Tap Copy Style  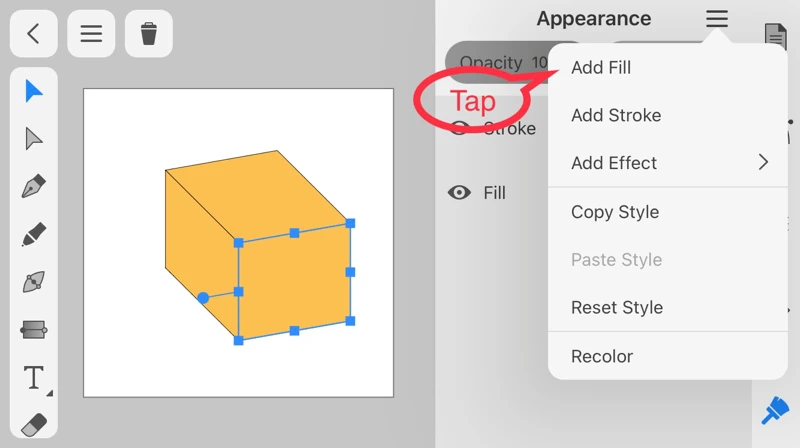615,212
